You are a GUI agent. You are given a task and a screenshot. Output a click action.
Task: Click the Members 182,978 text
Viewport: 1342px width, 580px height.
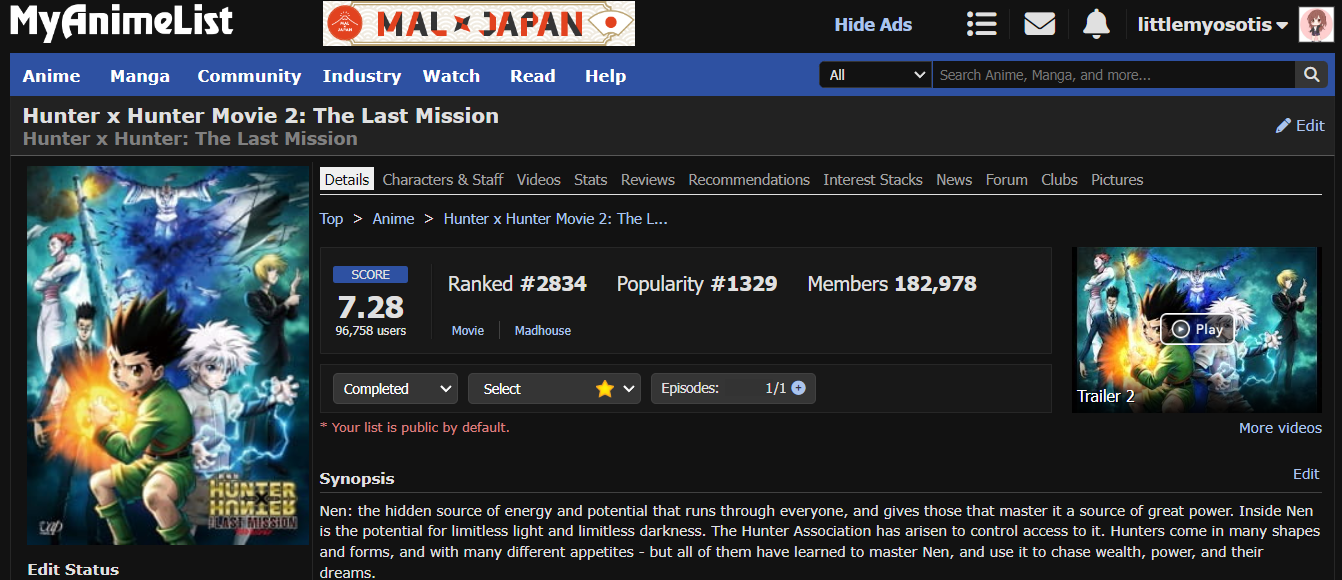coord(892,284)
